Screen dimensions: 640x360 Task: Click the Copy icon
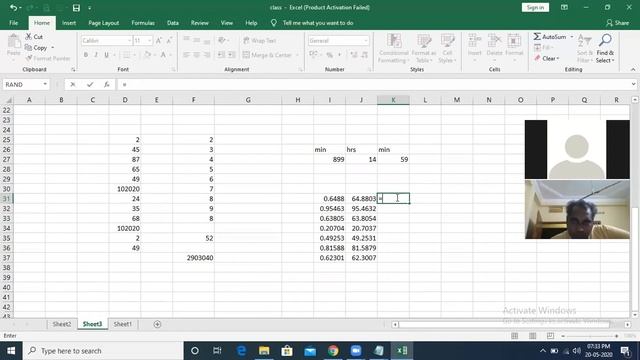pos(28,48)
